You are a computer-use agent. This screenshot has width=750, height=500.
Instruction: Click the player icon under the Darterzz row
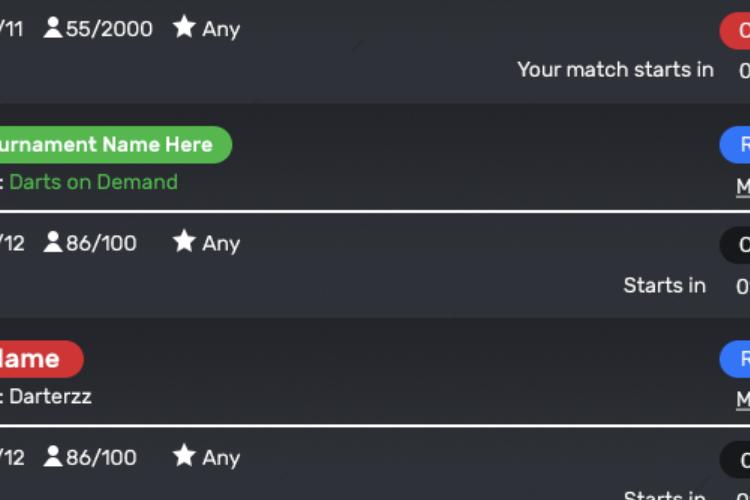[x=53, y=456]
